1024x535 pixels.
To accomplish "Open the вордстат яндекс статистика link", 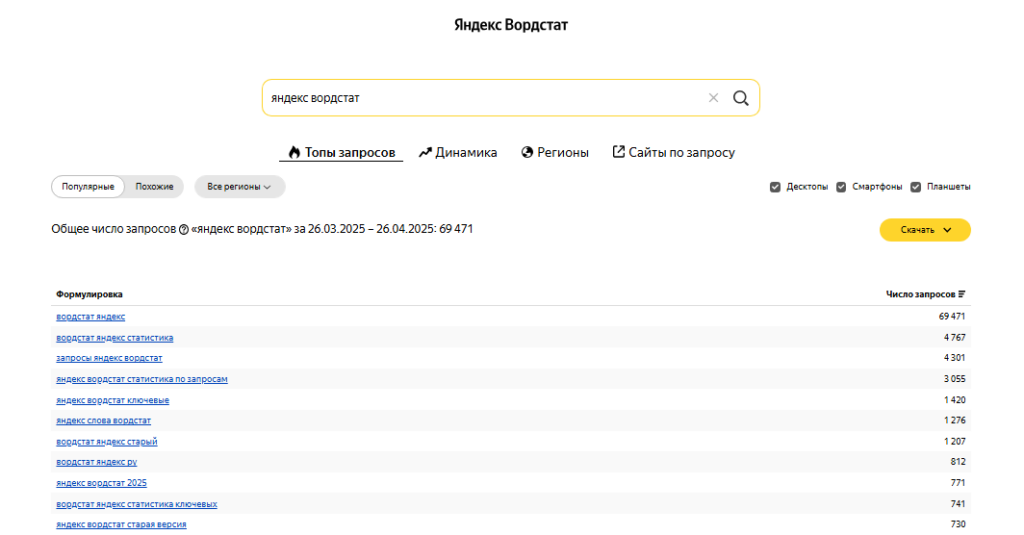I will pyautogui.click(x=115, y=338).
